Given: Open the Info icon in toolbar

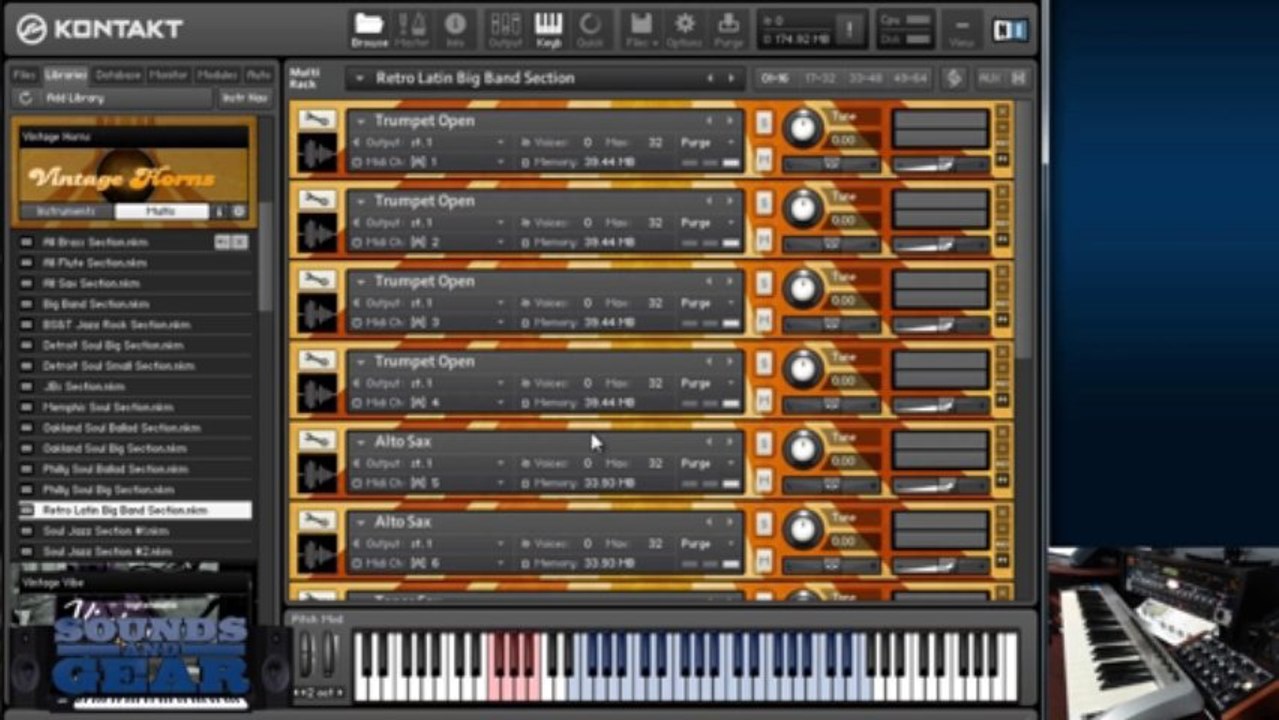Looking at the screenshot, I should click(x=455, y=29).
